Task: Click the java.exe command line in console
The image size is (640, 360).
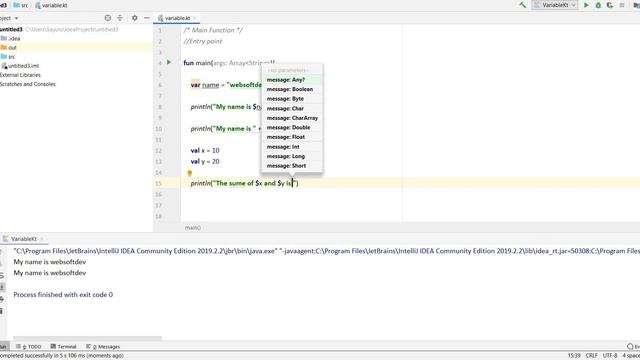Action: [x=327, y=251]
